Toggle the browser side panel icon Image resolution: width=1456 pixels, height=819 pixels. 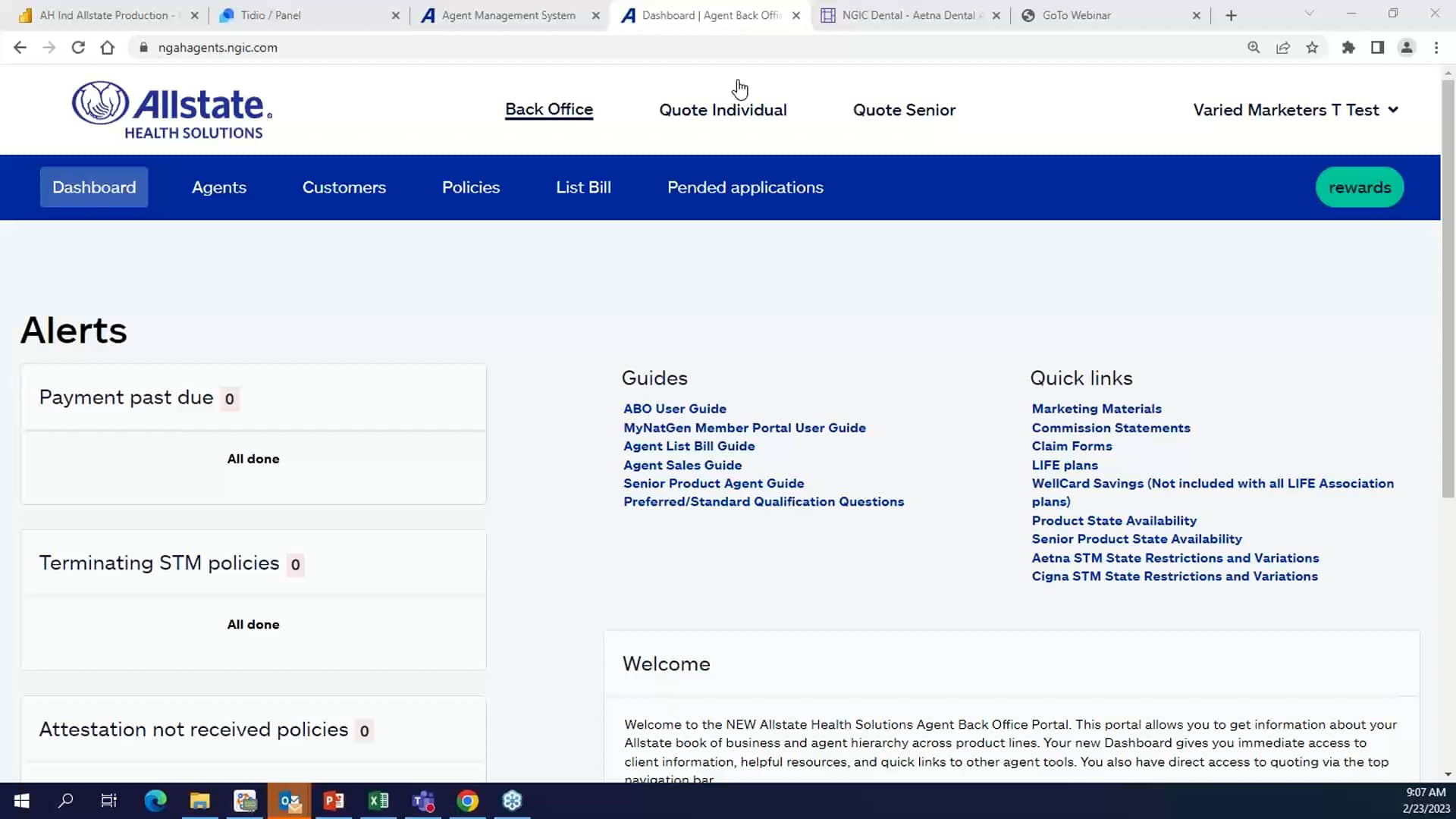(1377, 48)
